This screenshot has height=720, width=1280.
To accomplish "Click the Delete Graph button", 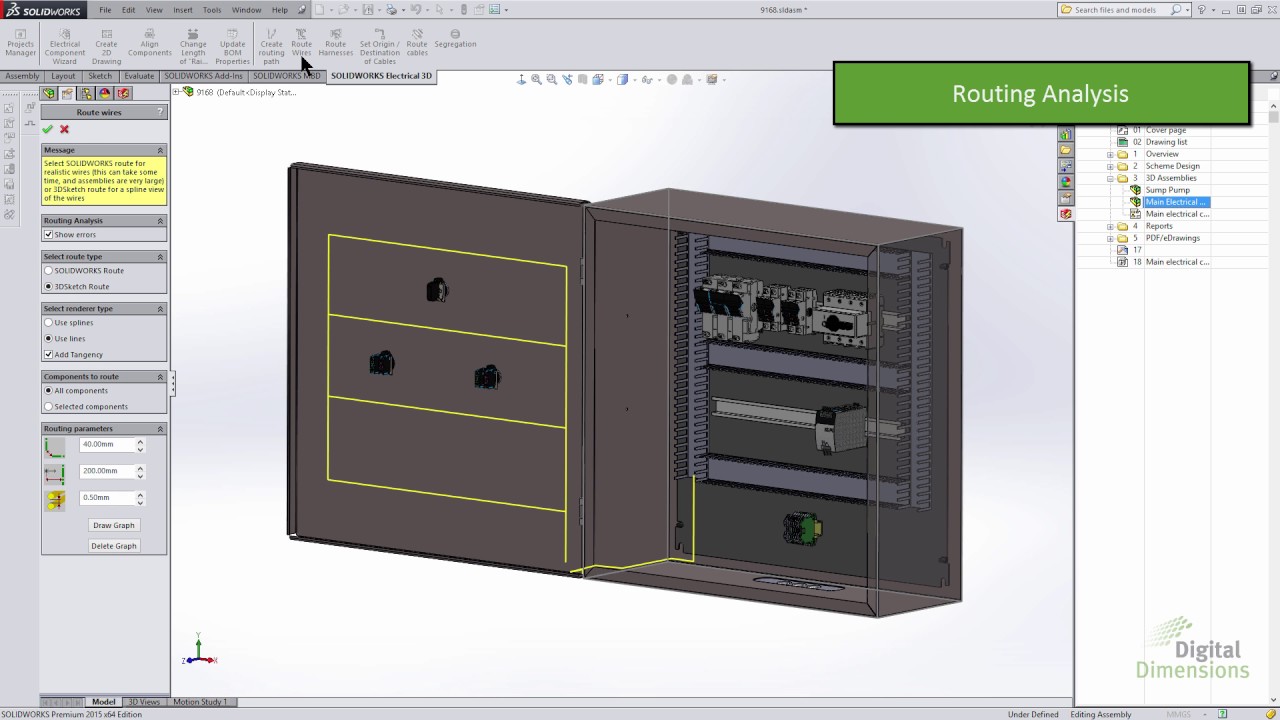I will coord(114,546).
